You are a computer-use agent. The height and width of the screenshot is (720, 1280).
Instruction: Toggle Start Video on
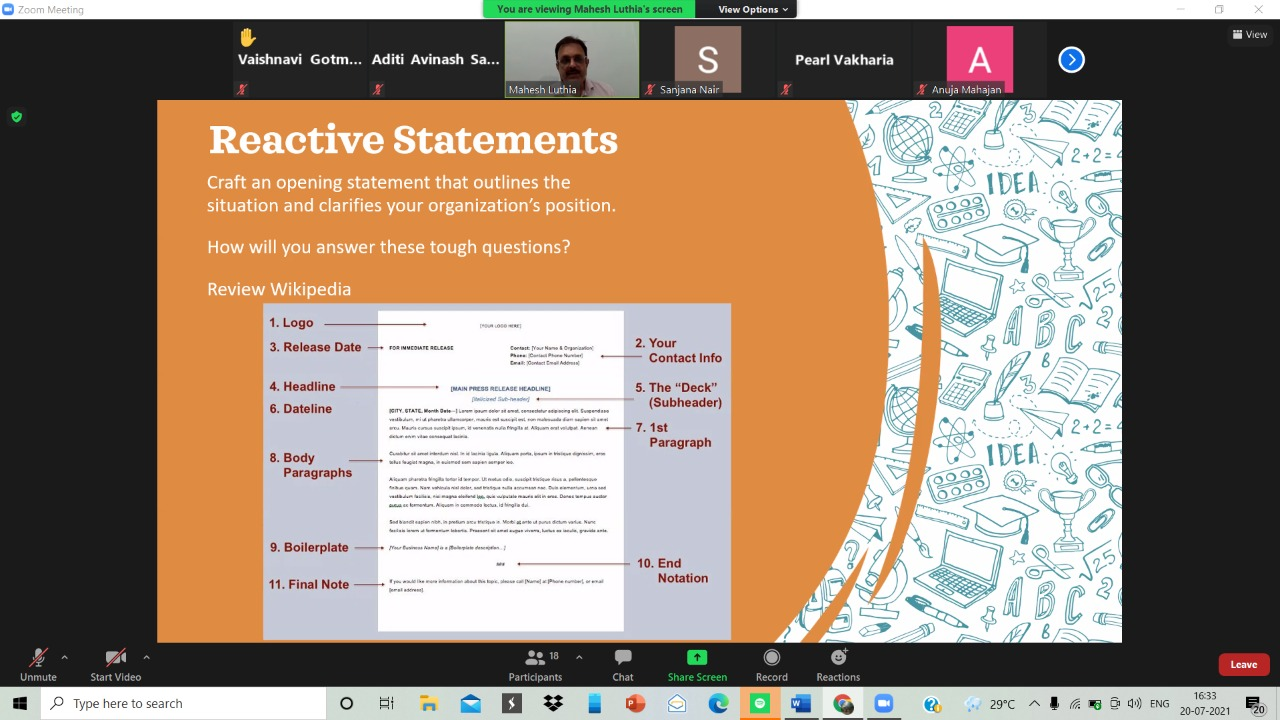pyautogui.click(x=115, y=664)
